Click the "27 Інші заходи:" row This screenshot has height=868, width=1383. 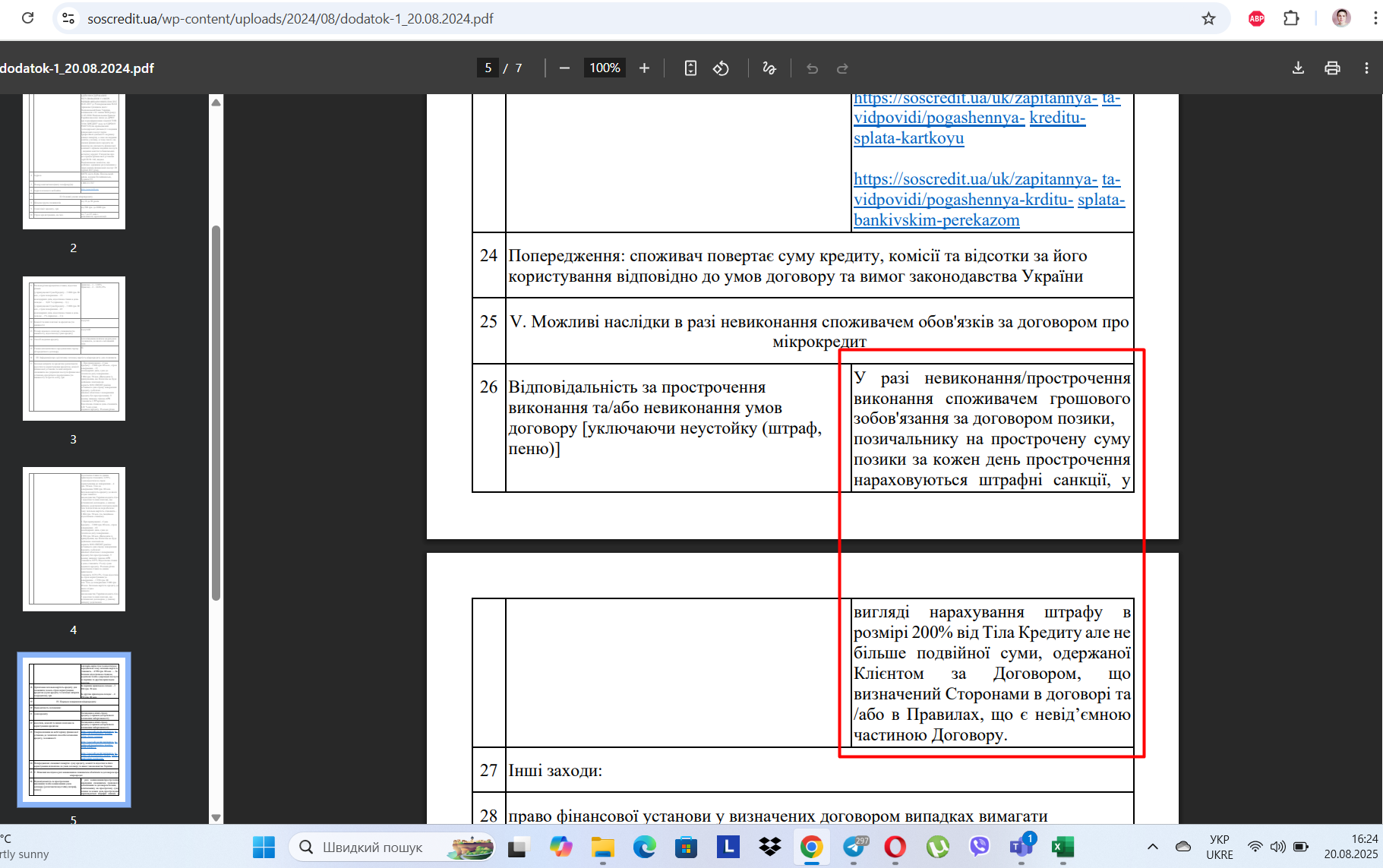(x=803, y=770)
